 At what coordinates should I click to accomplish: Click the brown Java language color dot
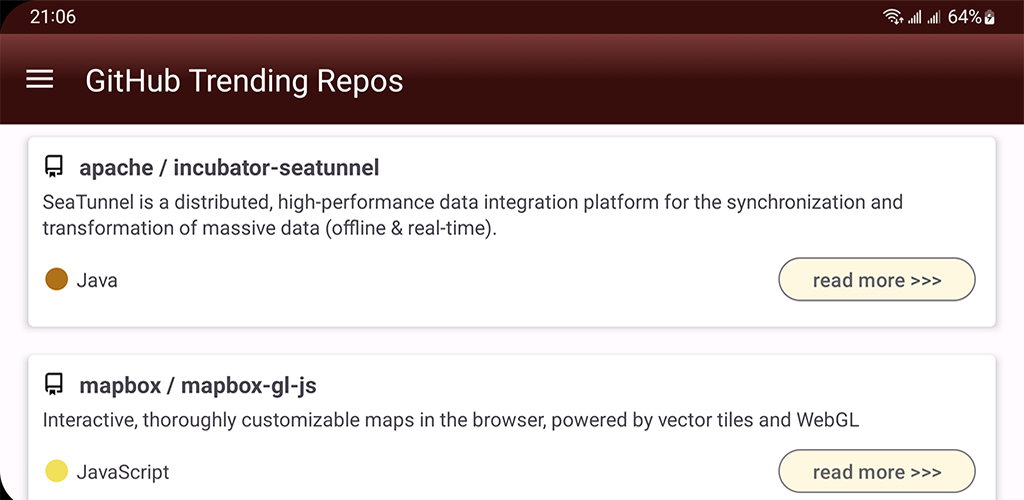(x=57, y=279)
